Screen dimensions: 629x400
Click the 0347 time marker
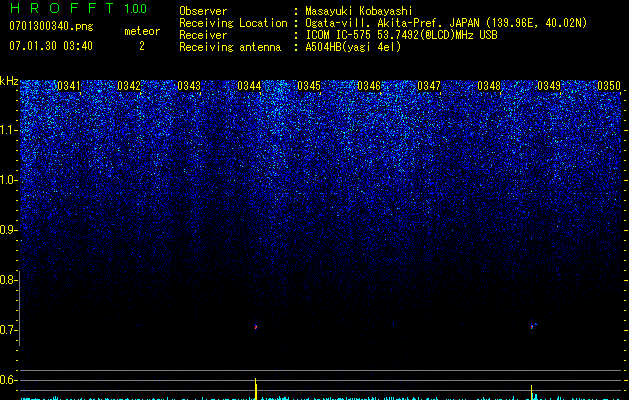429,86
